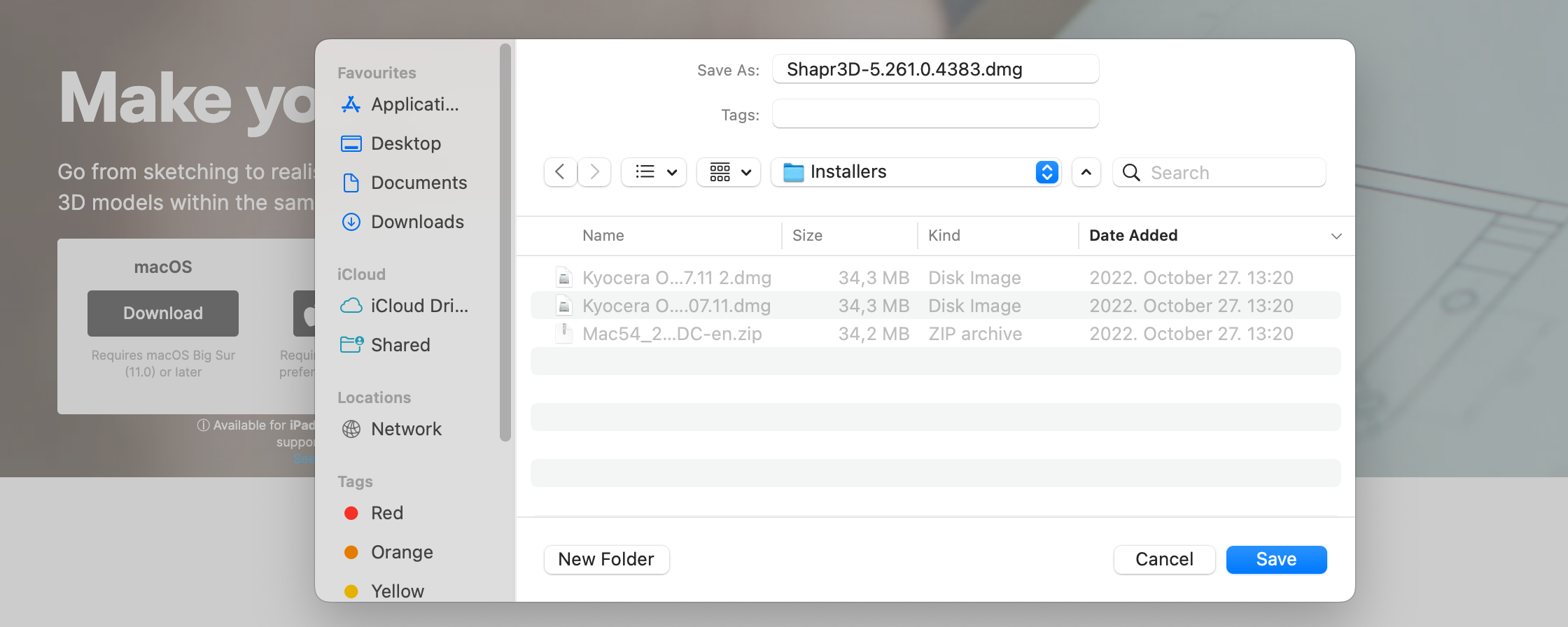
Task: Sort by the Kind column
Action: click(x=944, y=236)
